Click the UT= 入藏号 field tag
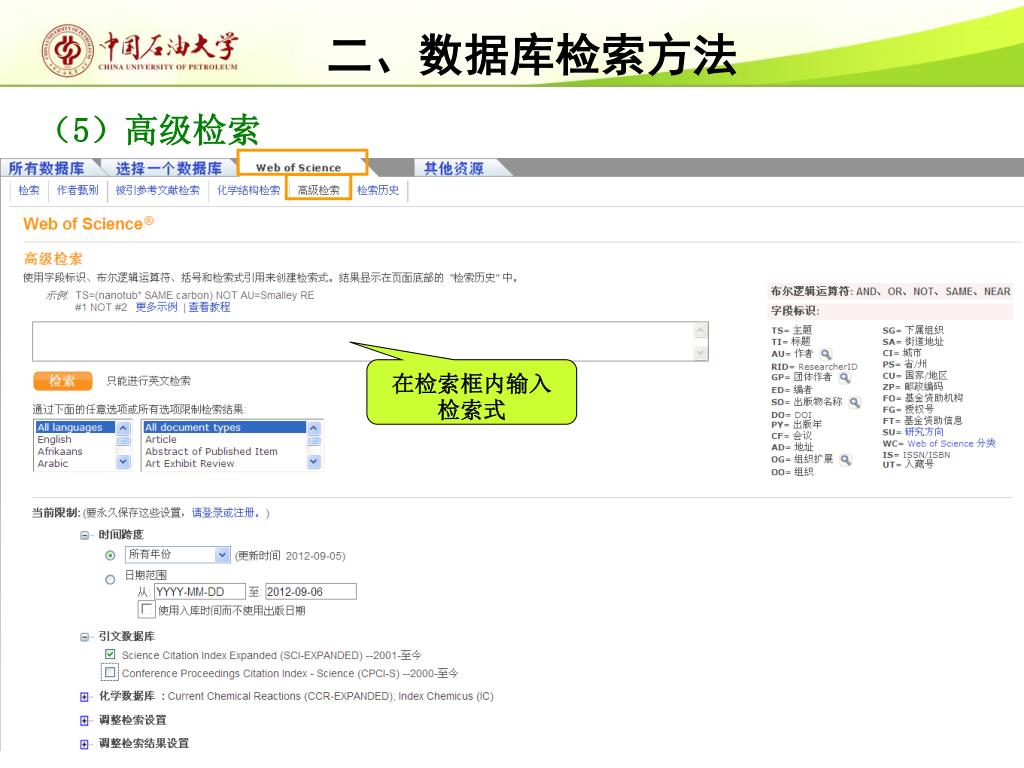 (x=908, y=465)
